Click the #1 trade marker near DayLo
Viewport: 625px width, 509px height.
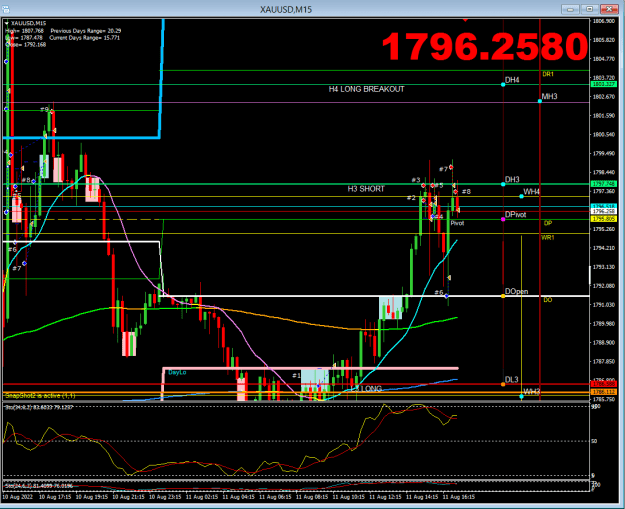point(296,375)
